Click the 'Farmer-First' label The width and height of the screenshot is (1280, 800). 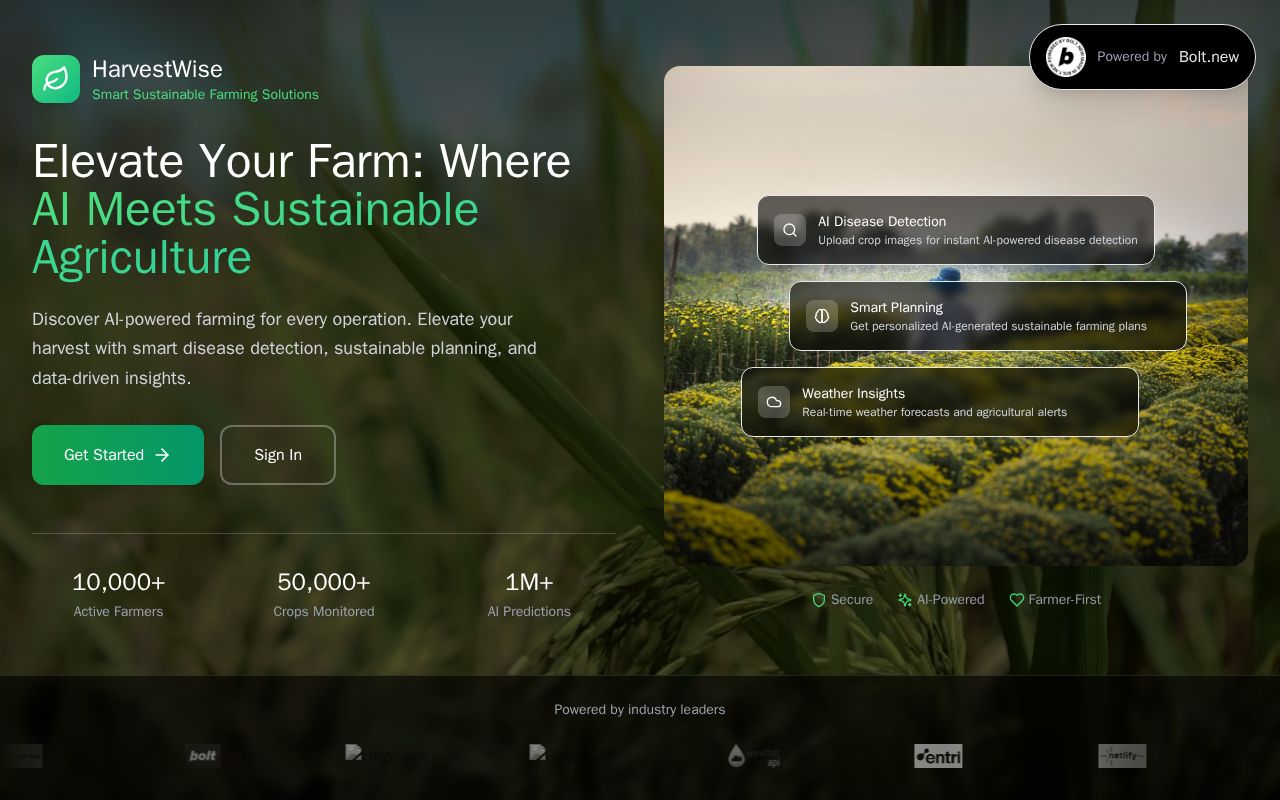coord(1065,600)
